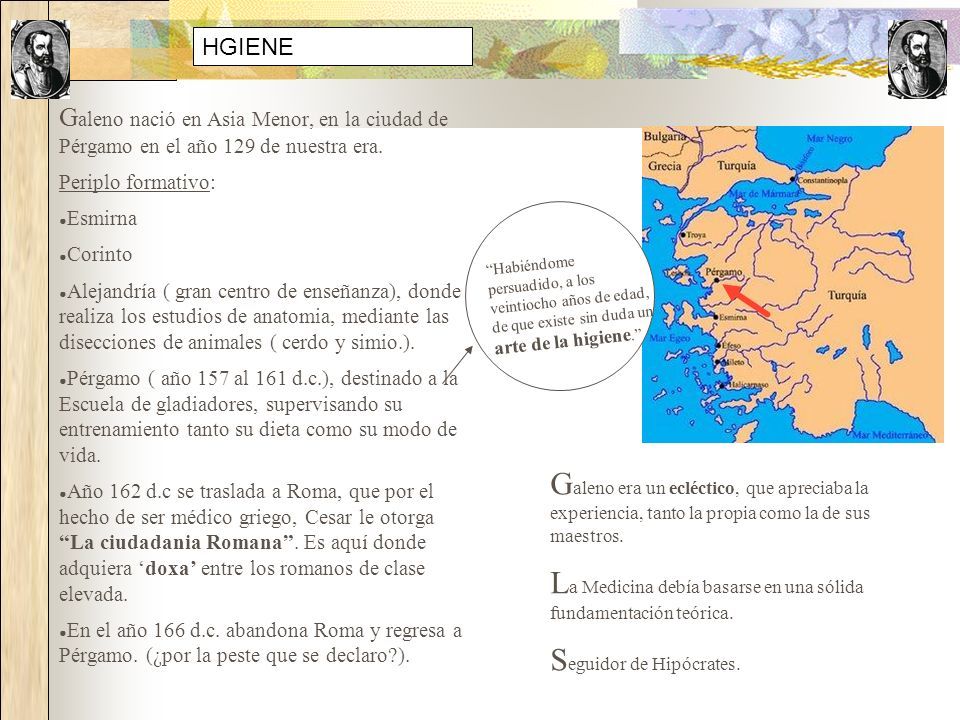The image size is (960, 720).
Task: Click the 'Mar Mediterráneo' label on the map
Action: (890, 435)
